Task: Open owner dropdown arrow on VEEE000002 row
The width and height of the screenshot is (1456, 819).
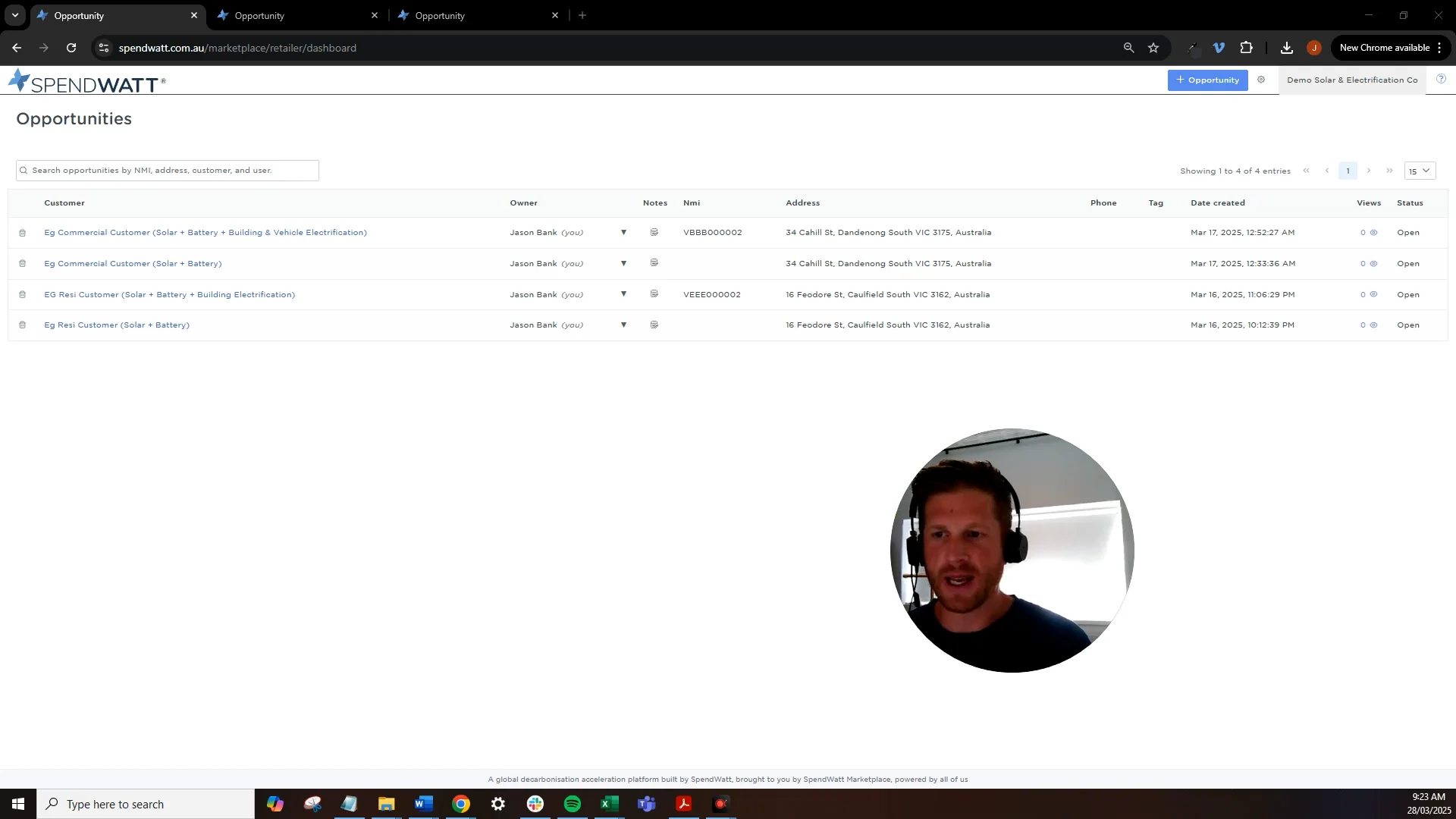Action: [623, 294]
